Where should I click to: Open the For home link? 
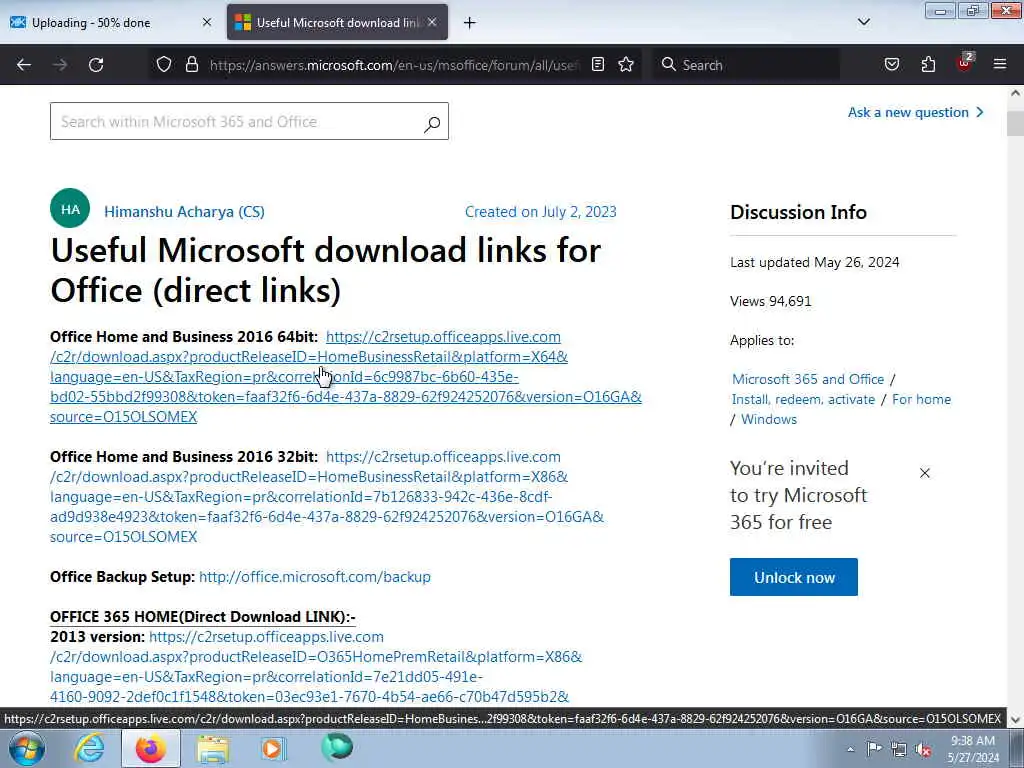[921, 399]
